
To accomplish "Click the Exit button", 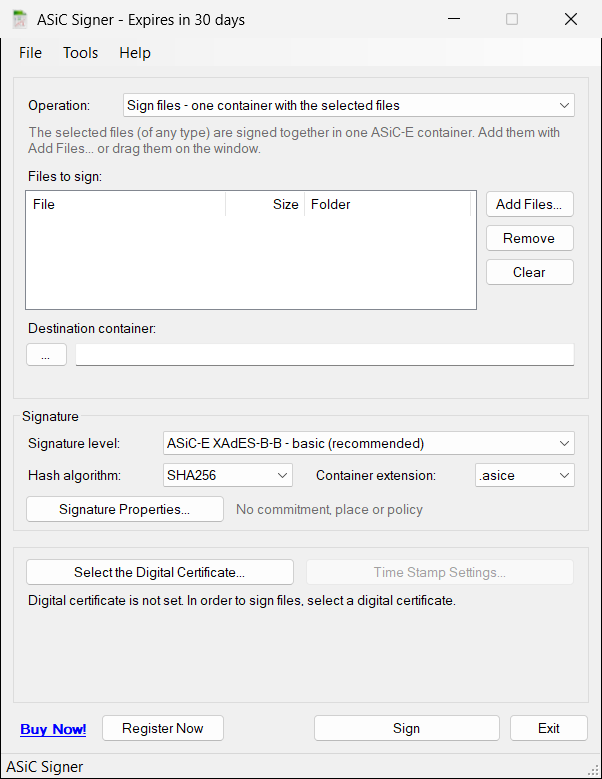I will [x=549, y=728].
